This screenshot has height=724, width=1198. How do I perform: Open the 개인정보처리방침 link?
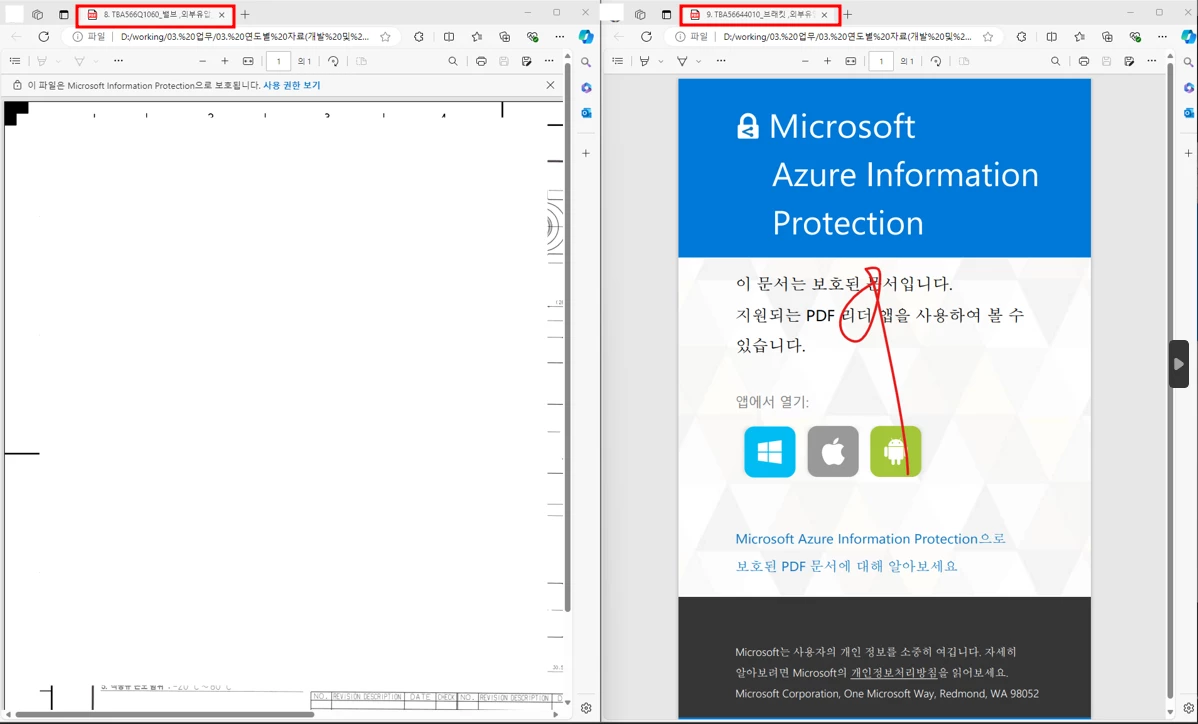click(x=894, y=673)
